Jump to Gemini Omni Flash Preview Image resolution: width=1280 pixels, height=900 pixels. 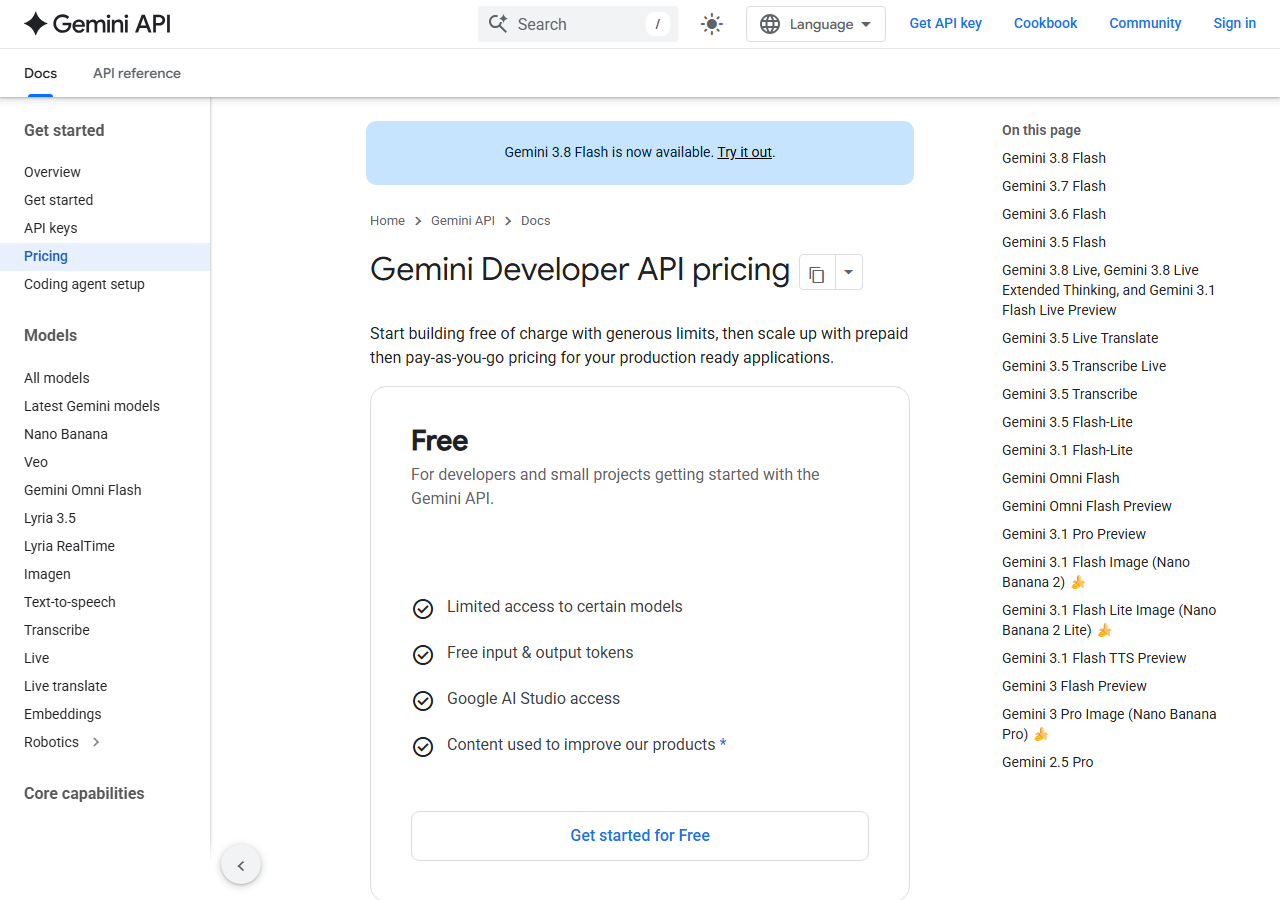click(1087, 506)
